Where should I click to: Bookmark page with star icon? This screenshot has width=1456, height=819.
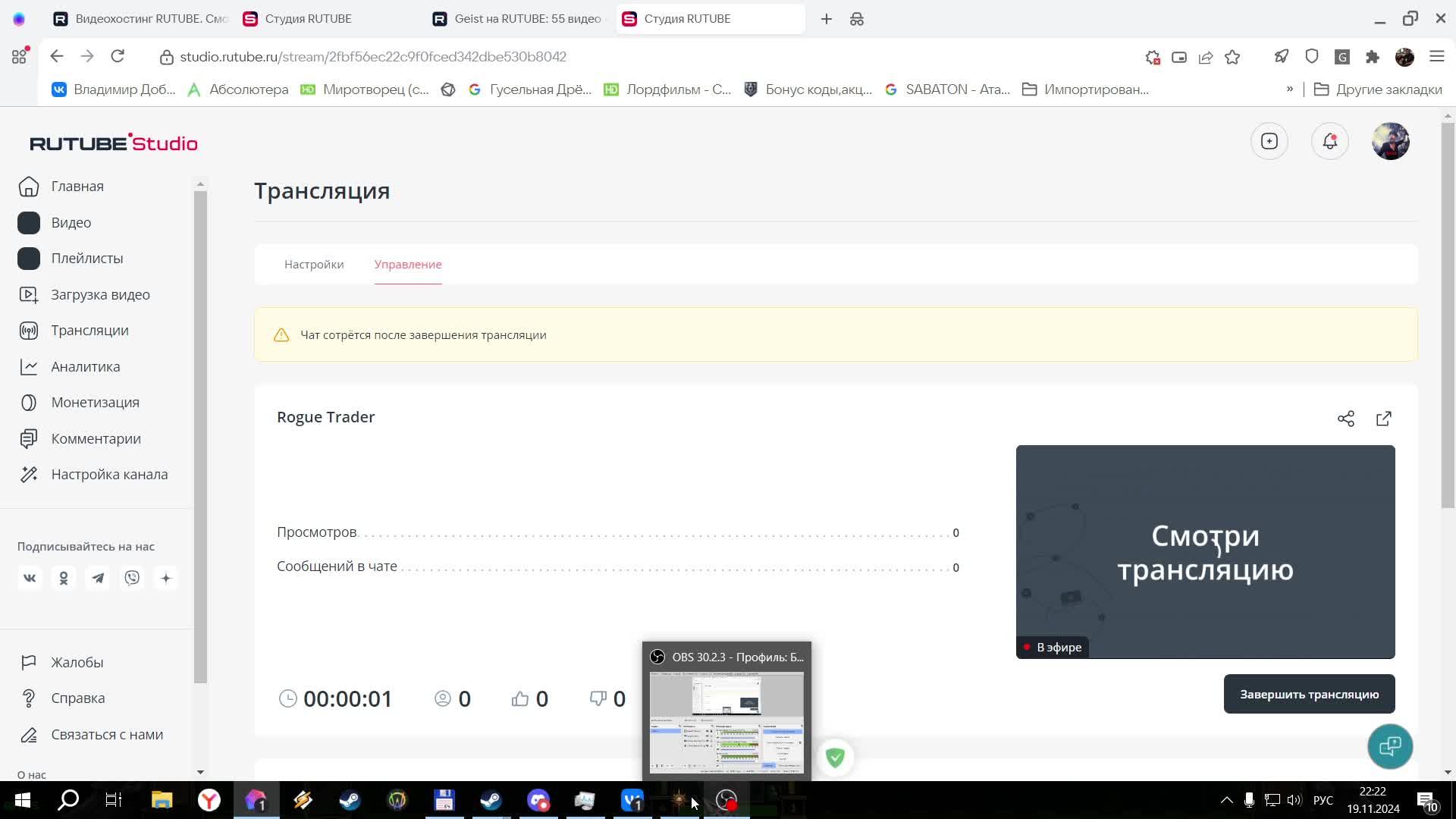point(1232,57)
